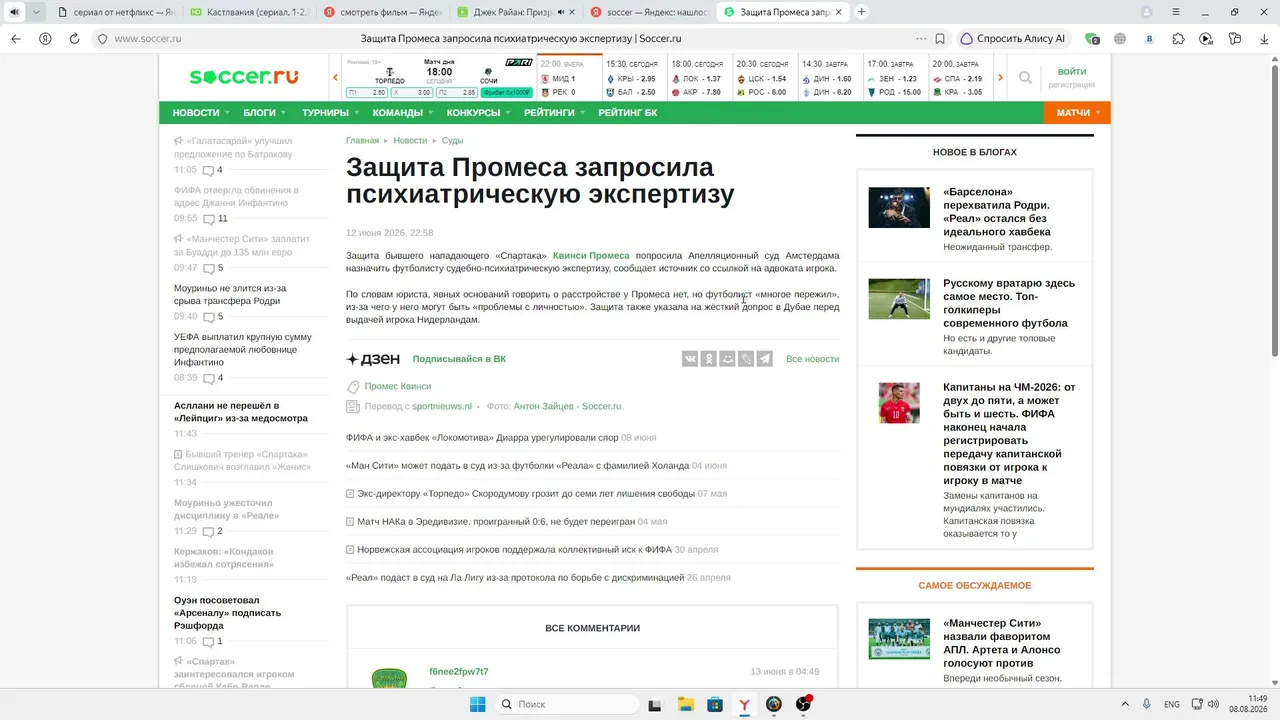The height and width of the screenshot is (720, 1280).
Task: Share the article on VK
Action: (690, 359)
